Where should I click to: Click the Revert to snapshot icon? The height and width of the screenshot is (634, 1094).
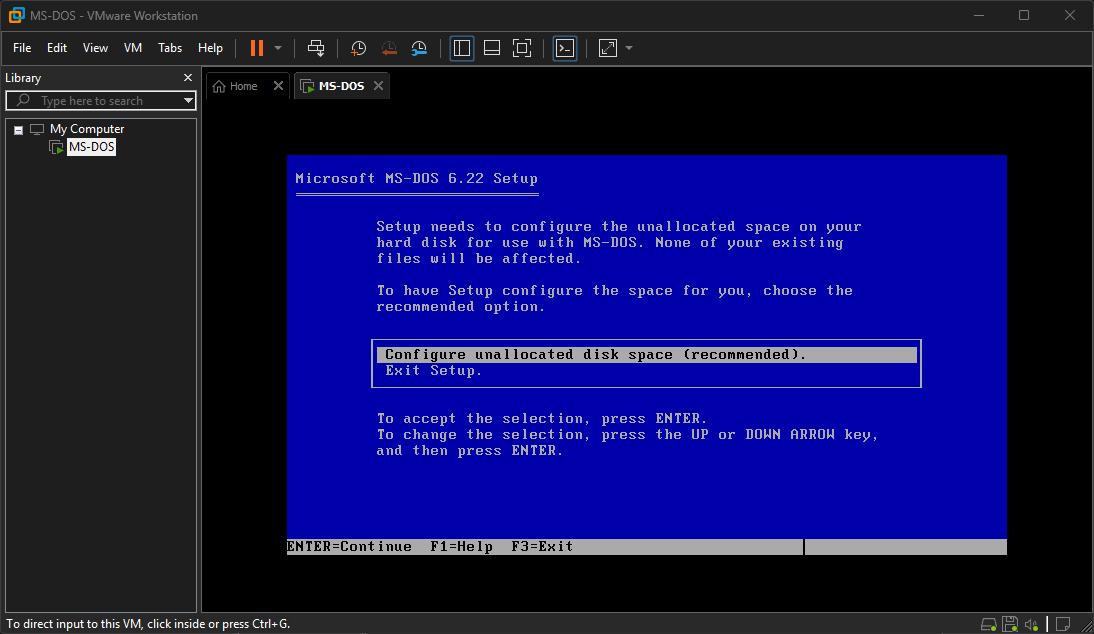[x=389, y=48]
